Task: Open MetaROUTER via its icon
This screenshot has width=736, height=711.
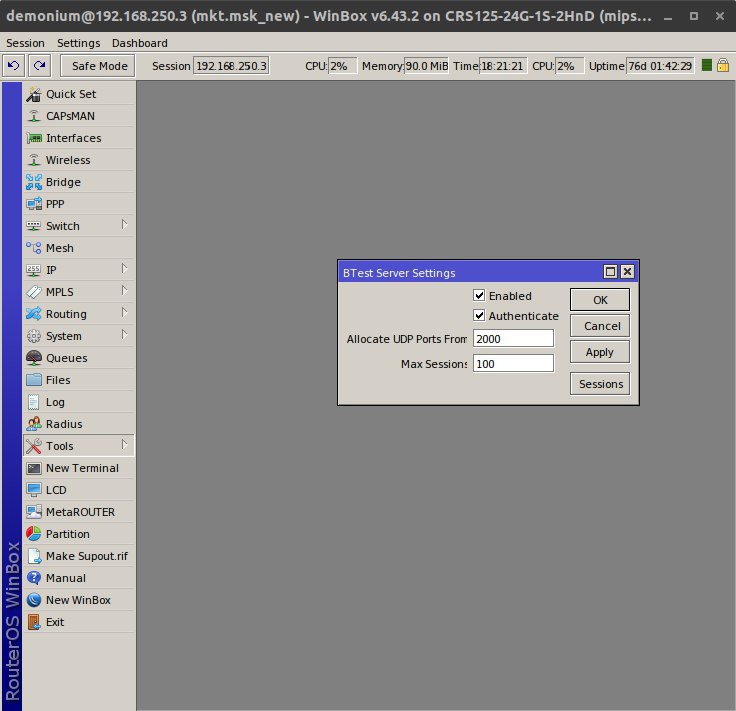Action: 34,512
